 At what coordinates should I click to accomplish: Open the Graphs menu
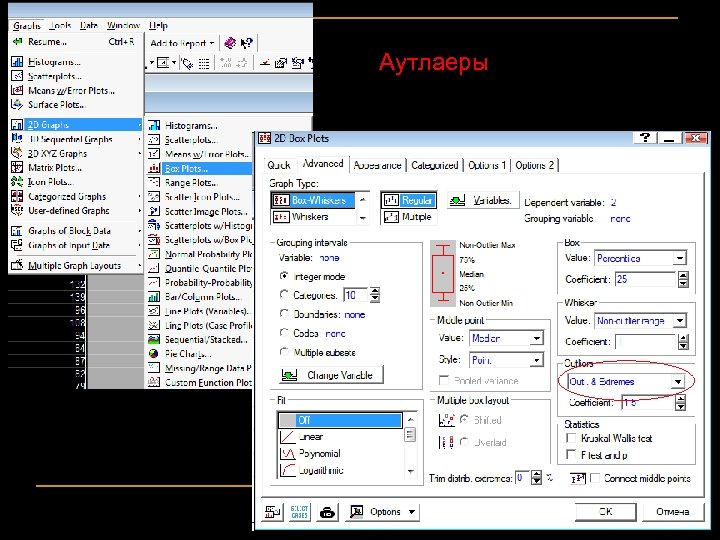(27, 26)
